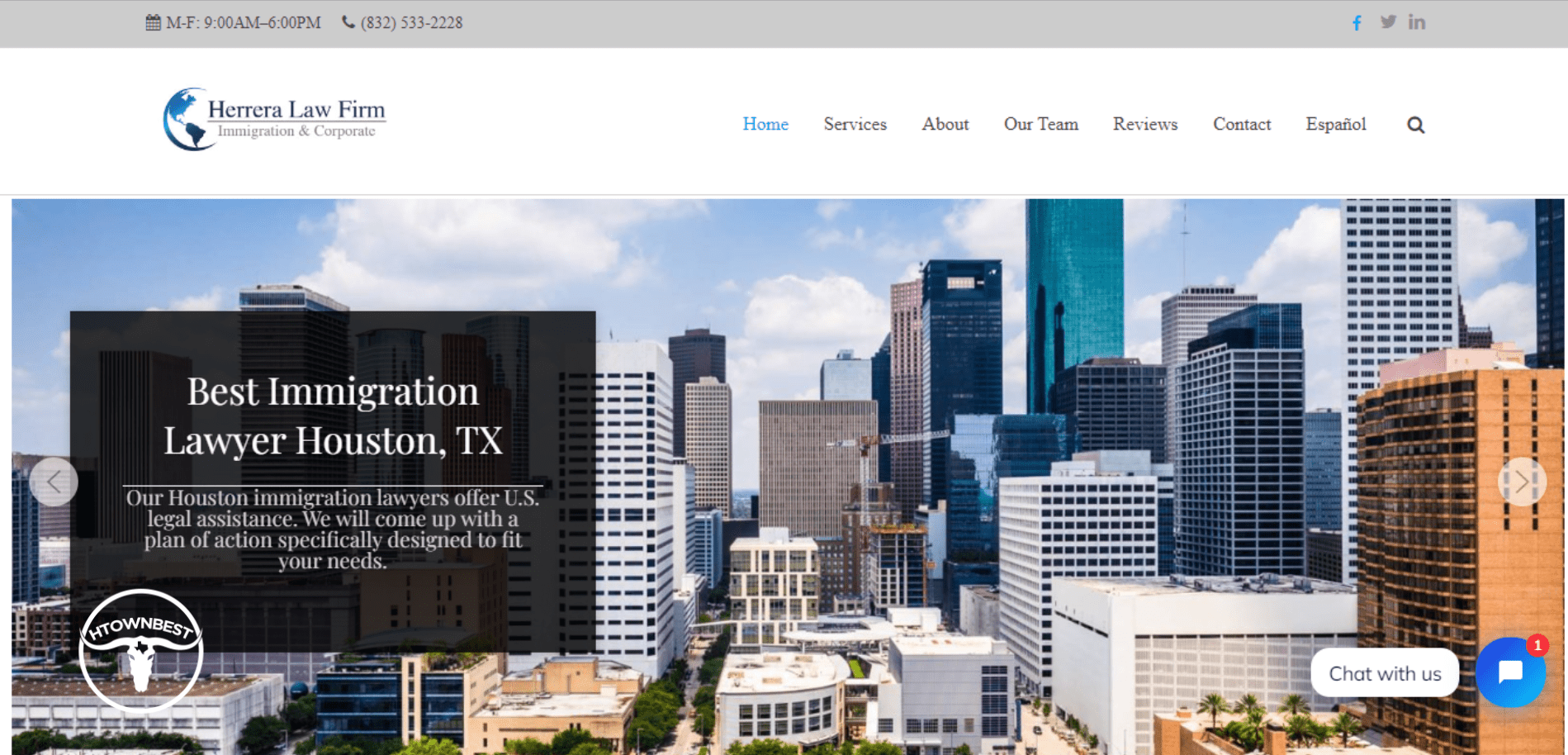Click the Herrera Law Firm name text
1568x755 pixels.
[x=296, y=109]
